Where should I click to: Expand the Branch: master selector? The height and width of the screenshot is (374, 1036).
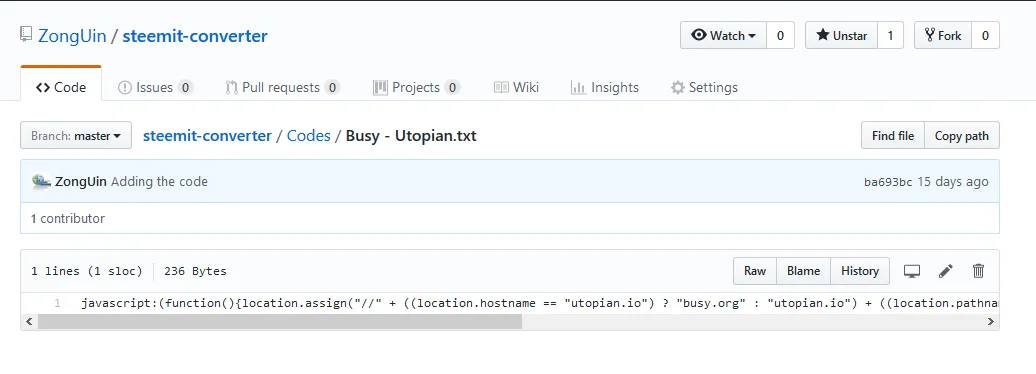[76, 135]
